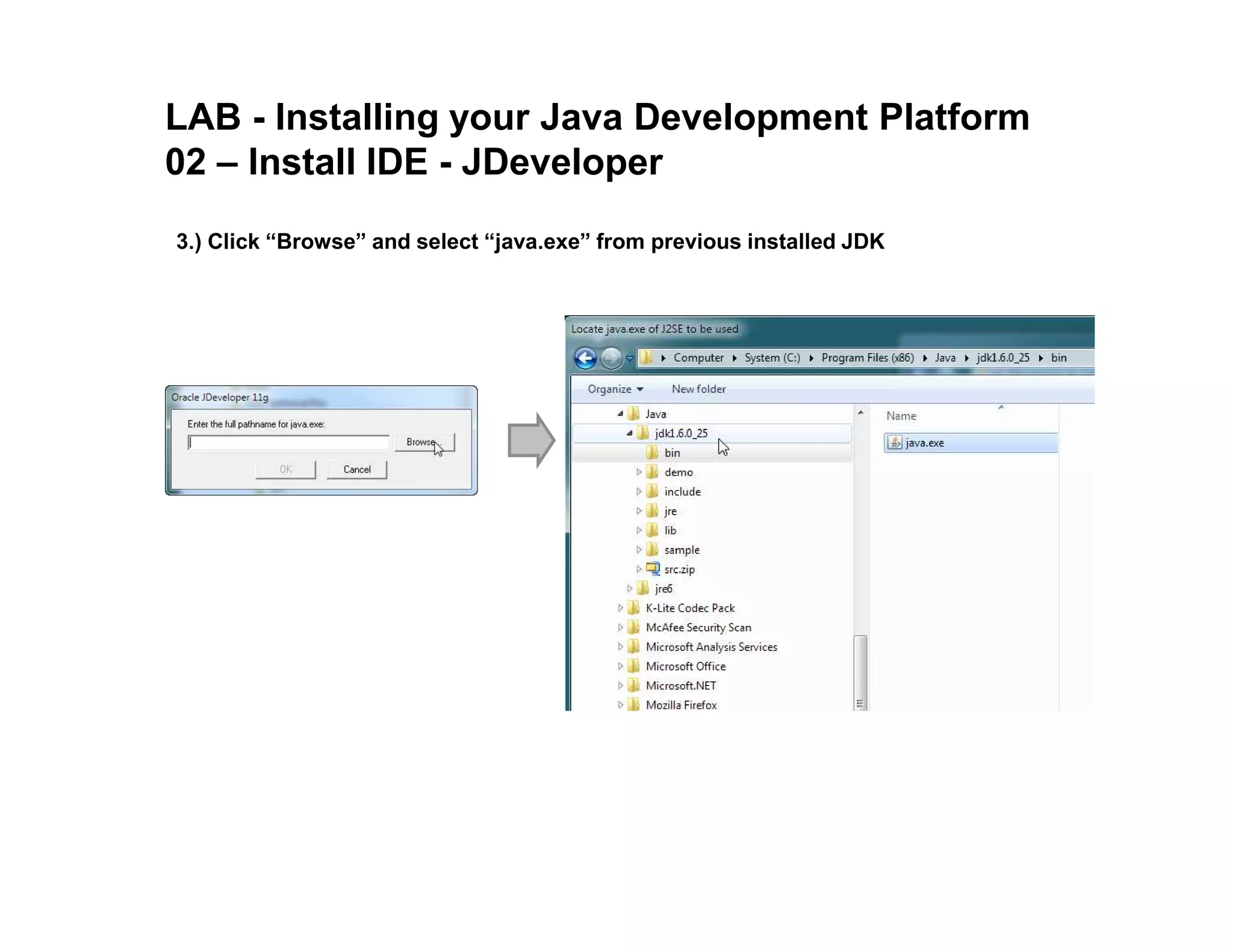This screenshot has height=952, width=1233.
Task: Select K-Lite Codec Pack in the tree
Action: 690,608
